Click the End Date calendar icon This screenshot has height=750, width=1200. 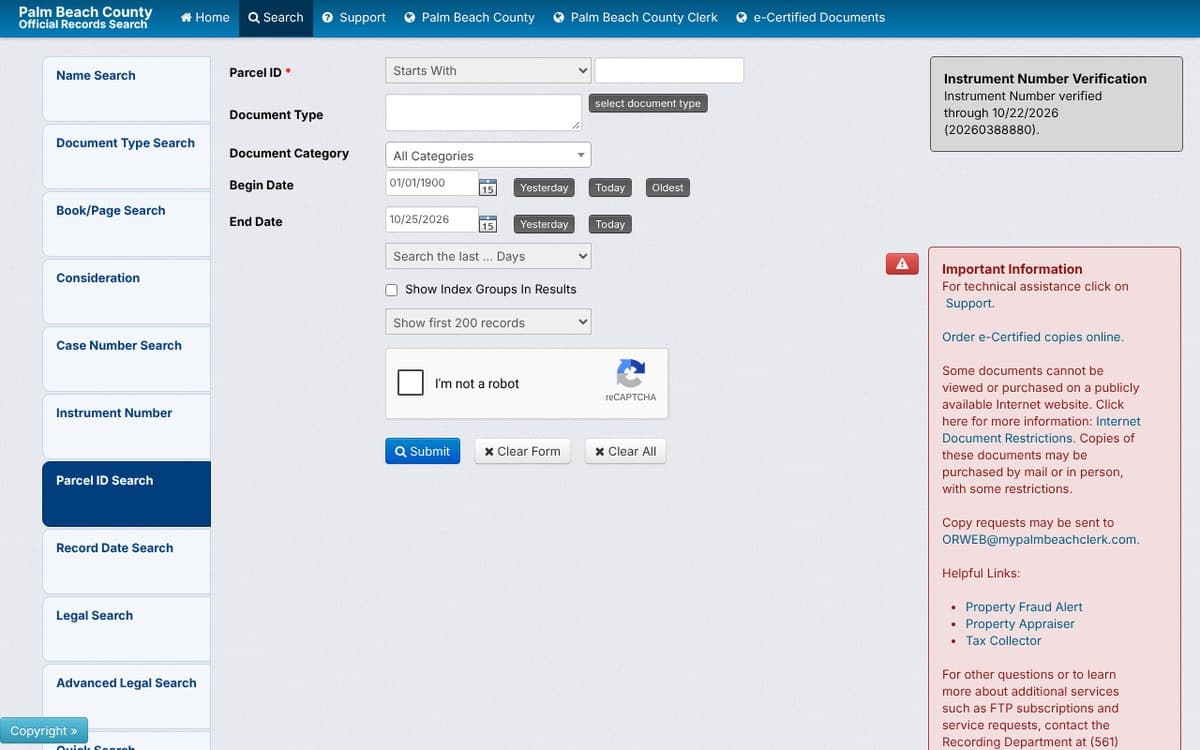(488, 224)
